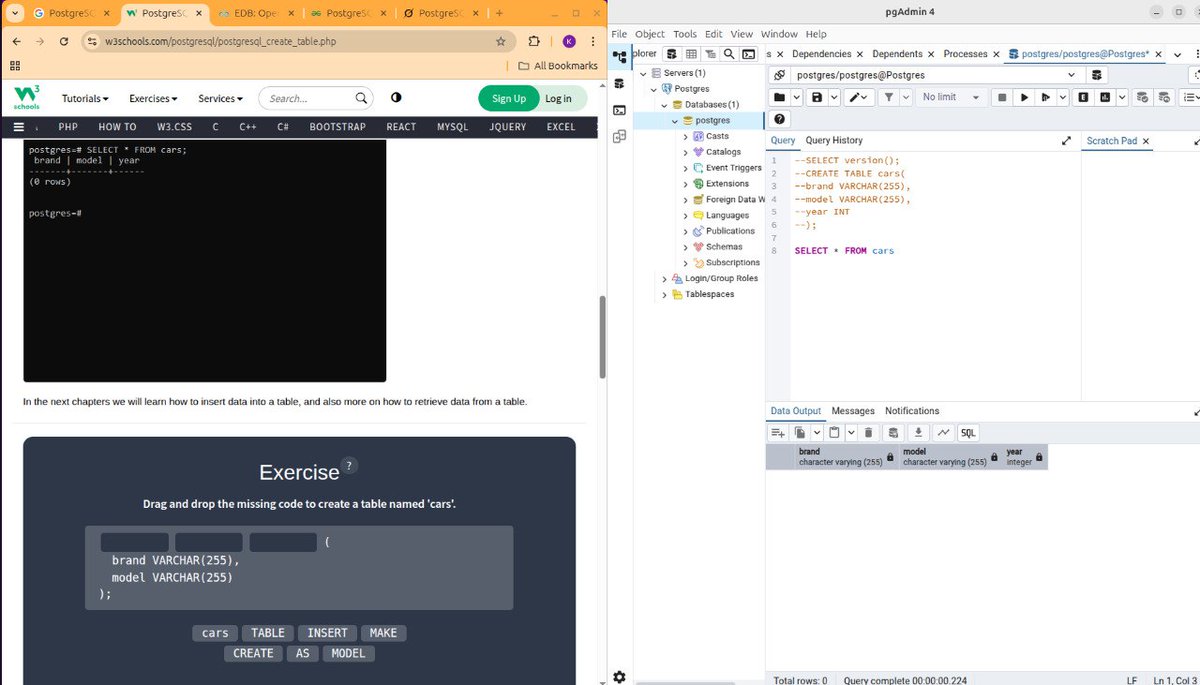The height and width of the screenshot is (685, 1200).
Task: Open the dropdown arrow next to Execute script
Action: click(1061, 97)
